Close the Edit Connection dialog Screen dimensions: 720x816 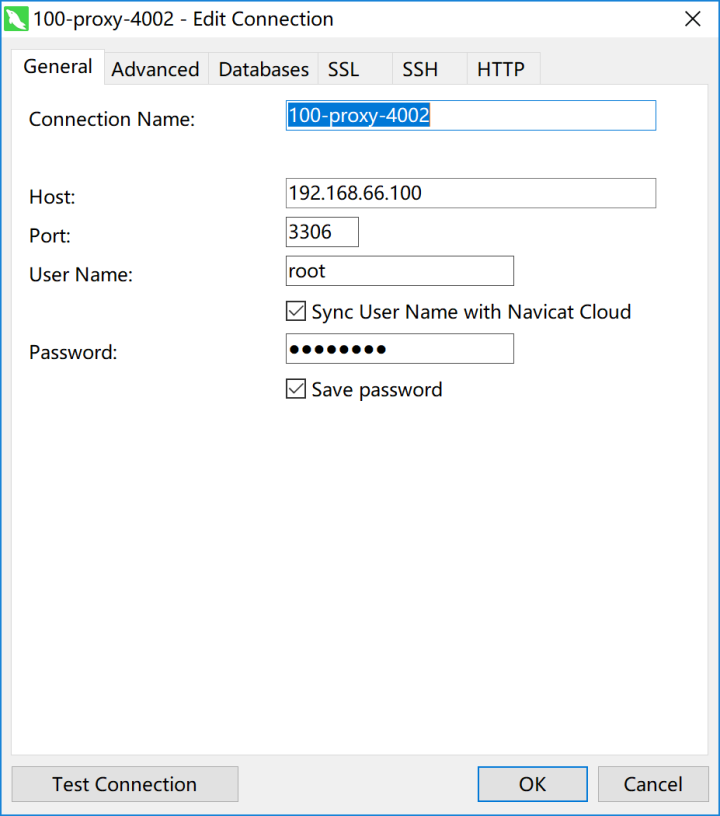[x=692, y=19]
